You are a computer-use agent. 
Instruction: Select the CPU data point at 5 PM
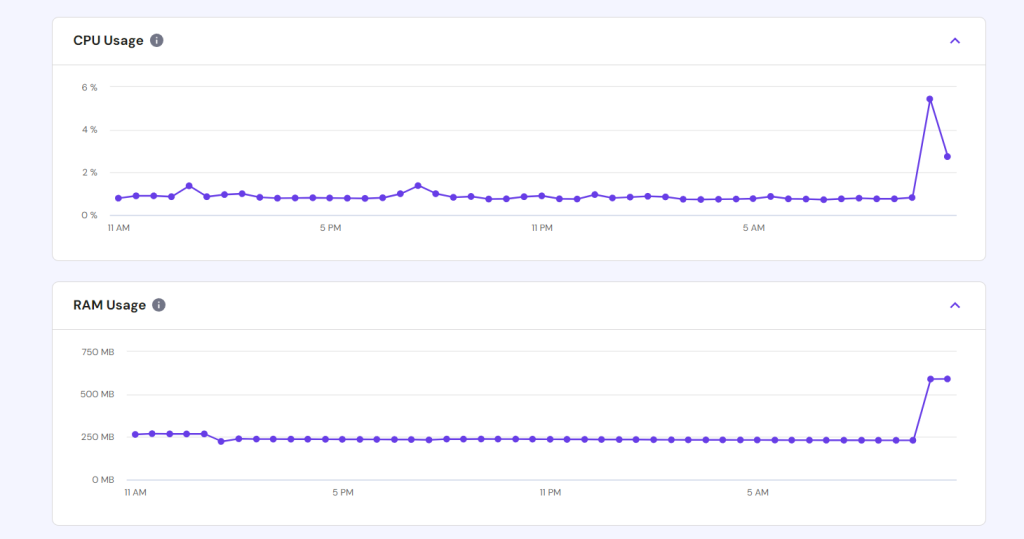click(330, 198)
